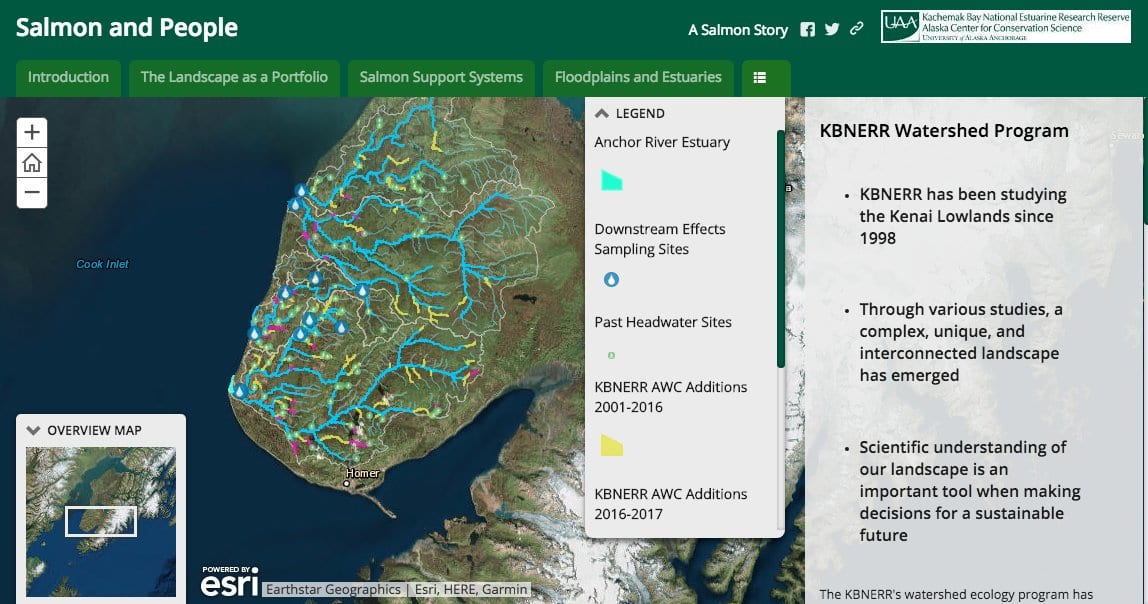Screen dimensions: 1148x604
Task: Click the Anchor River Estuary teal swatch
Action: coord(611,181)
